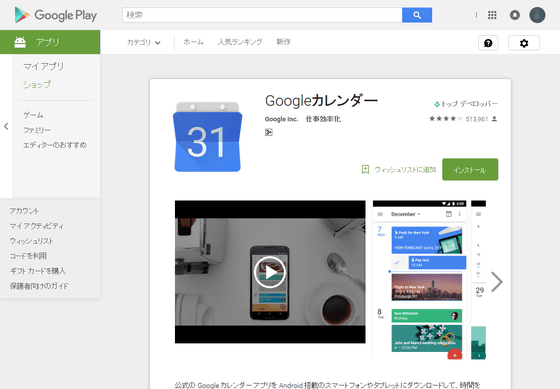Image resolution: width=560 pixels, height=389 pixels.
Task: Open the settings gear icon
Action: [524, 43]
